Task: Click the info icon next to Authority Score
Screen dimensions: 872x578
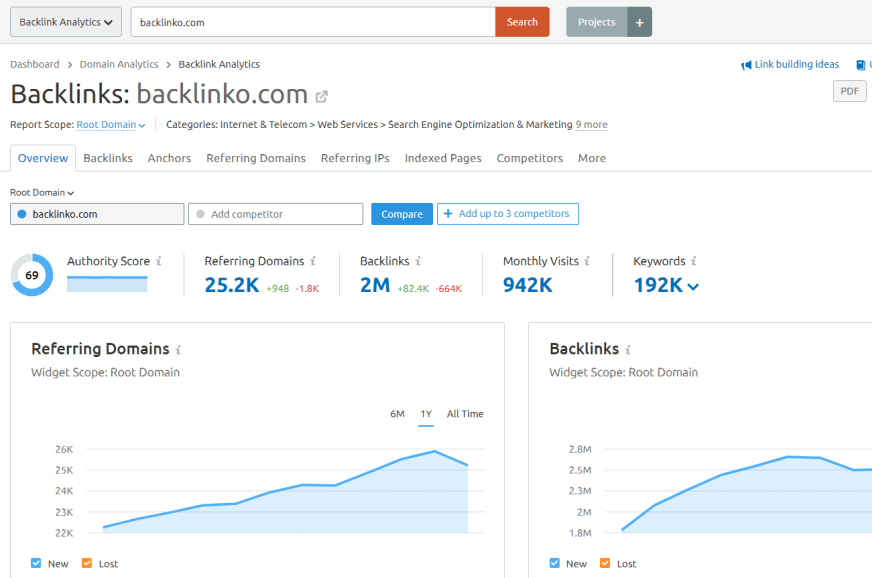Action: (158, 261)
